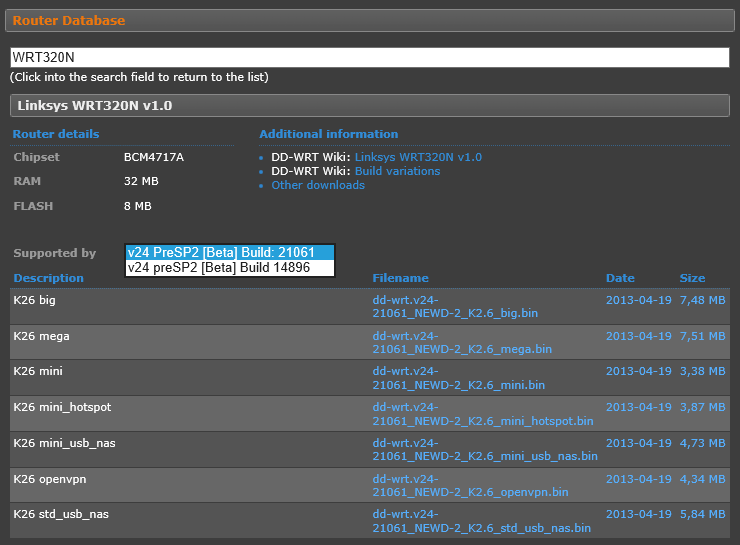Click the K26 mini_hotspot description cell
The height and width of the screenshot is (545, 740).
click(x=62, y=407)
